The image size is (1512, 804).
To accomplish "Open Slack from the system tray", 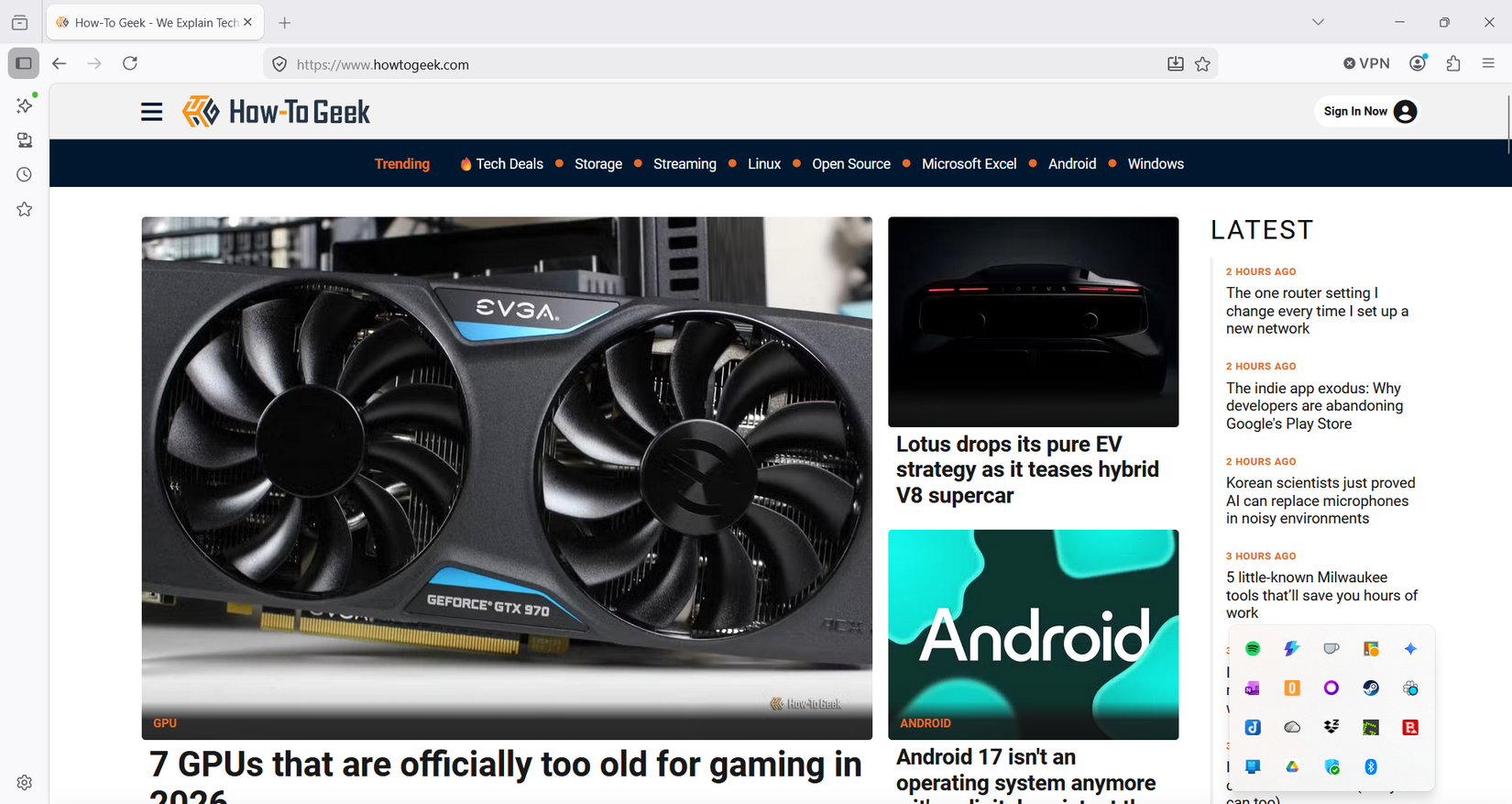I will pyautogui.click(x=1410, y=688).
